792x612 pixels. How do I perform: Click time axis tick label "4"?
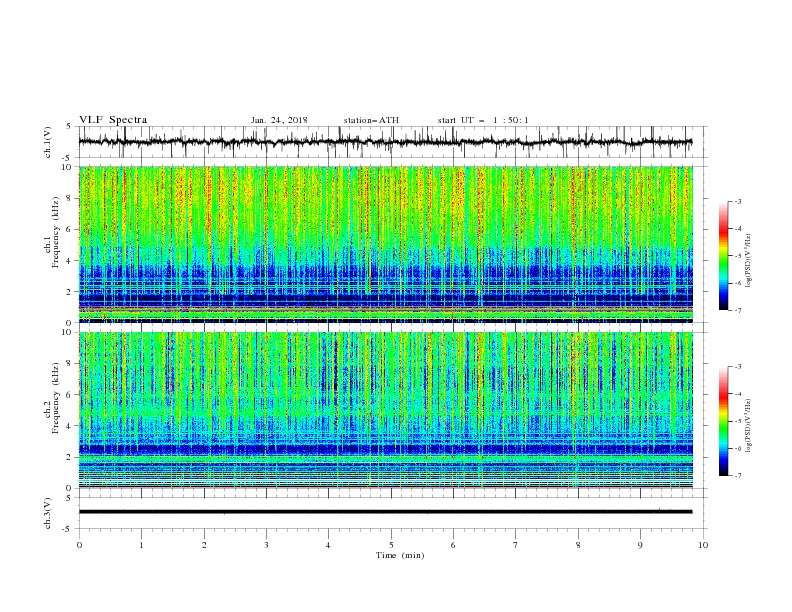[328, 545]
